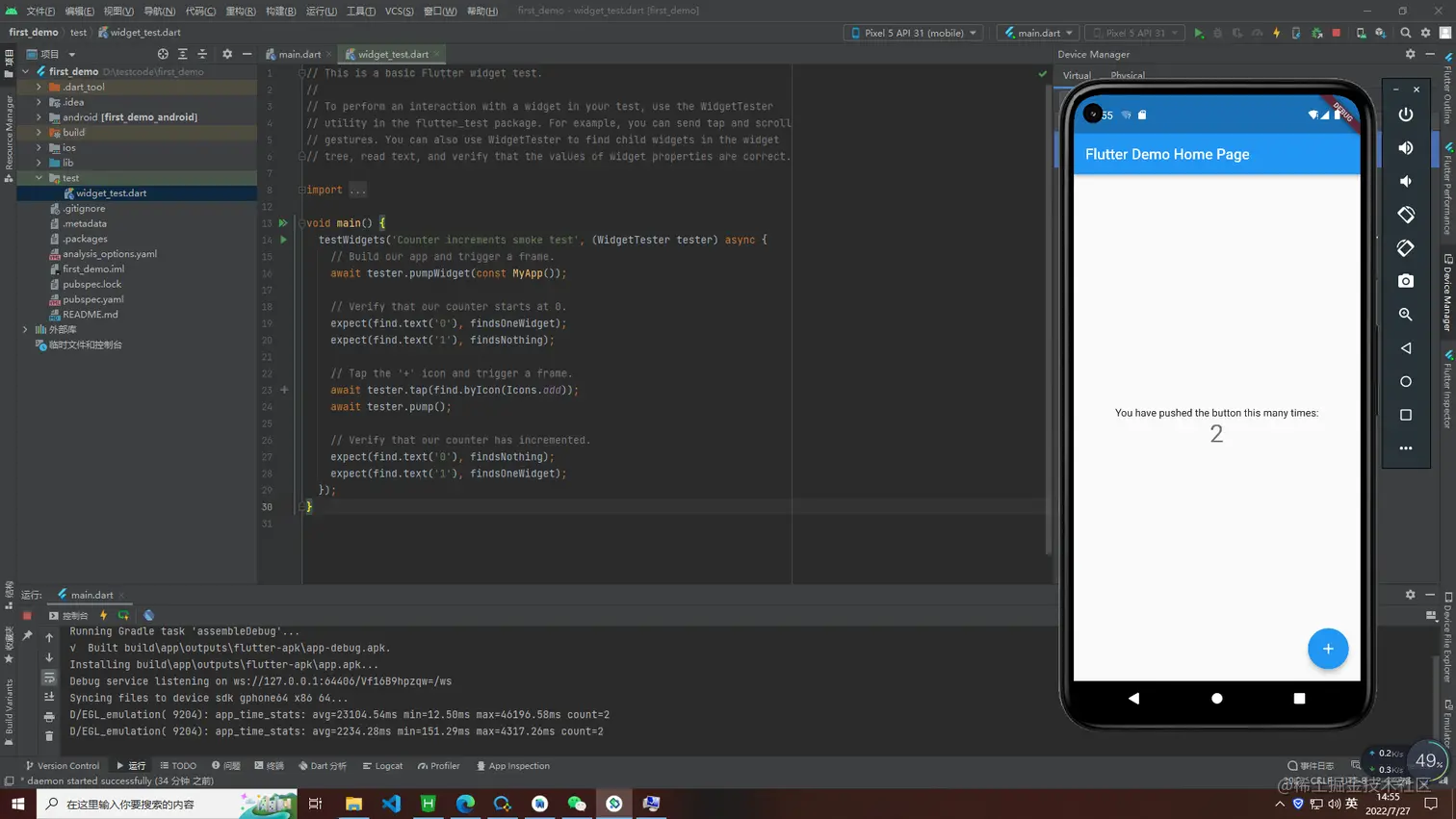Run the app with the green play button
This screenshot has width=1456, height=819.
[1199, 33]
